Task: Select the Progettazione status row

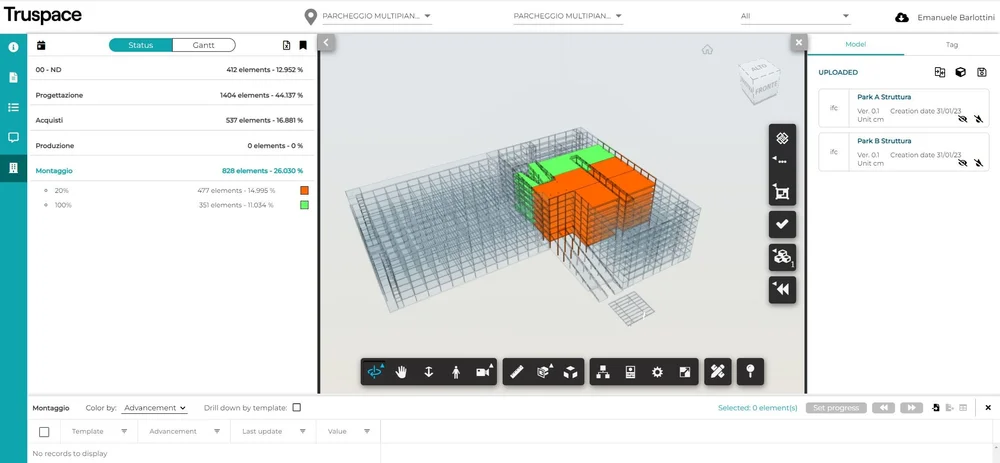Action: (172, 95)
